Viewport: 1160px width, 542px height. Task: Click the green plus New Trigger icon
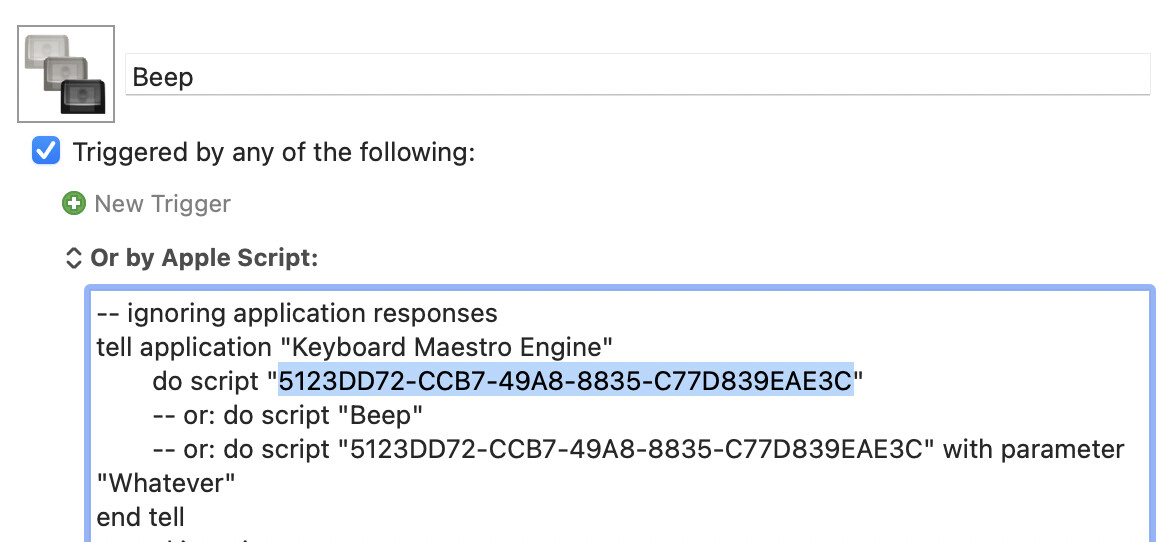point(74,204)
